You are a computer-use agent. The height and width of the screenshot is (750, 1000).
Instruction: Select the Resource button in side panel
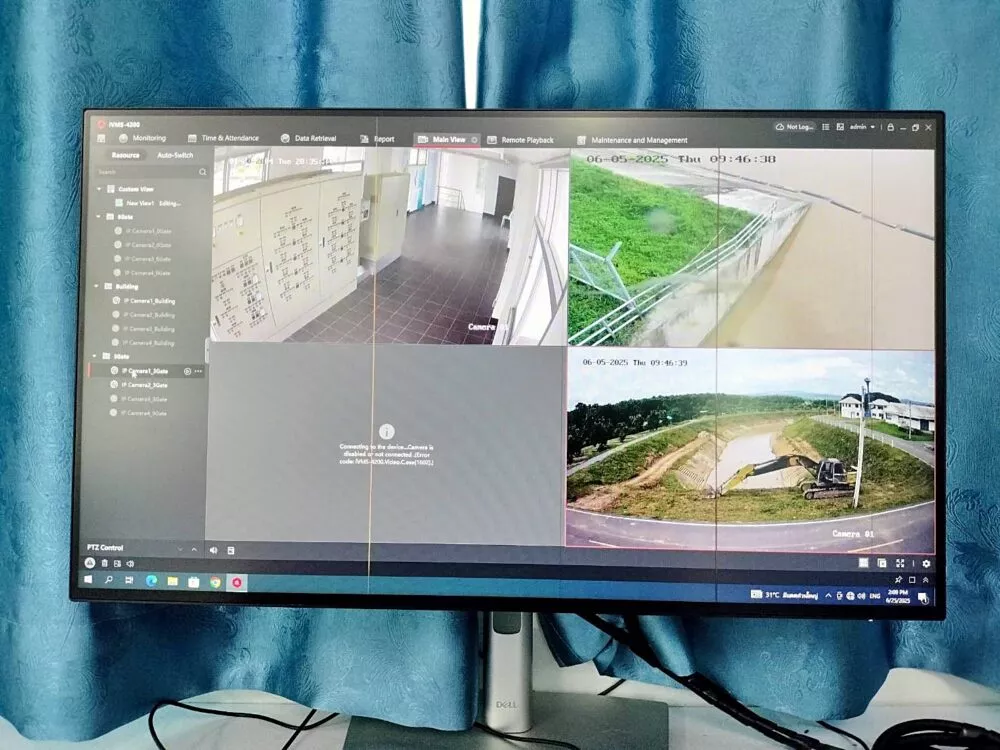pyautogui.click(x=125, y=155)
